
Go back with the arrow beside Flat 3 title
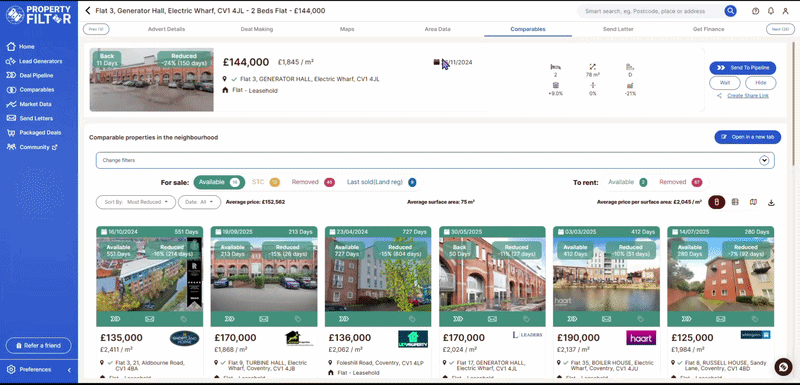click(x=88, y=11)
